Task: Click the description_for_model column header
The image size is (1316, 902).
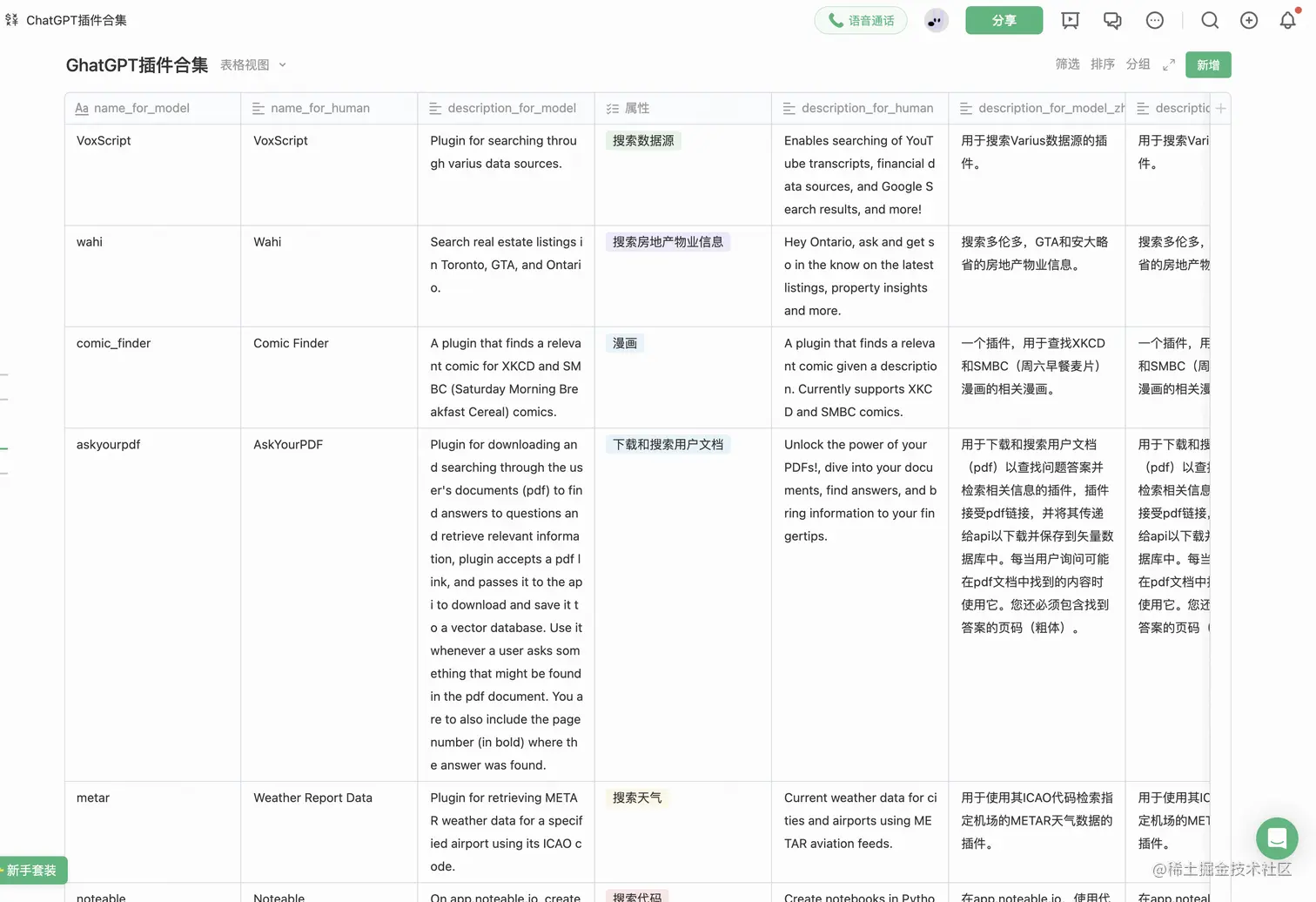Action: (x=506, y=108)
